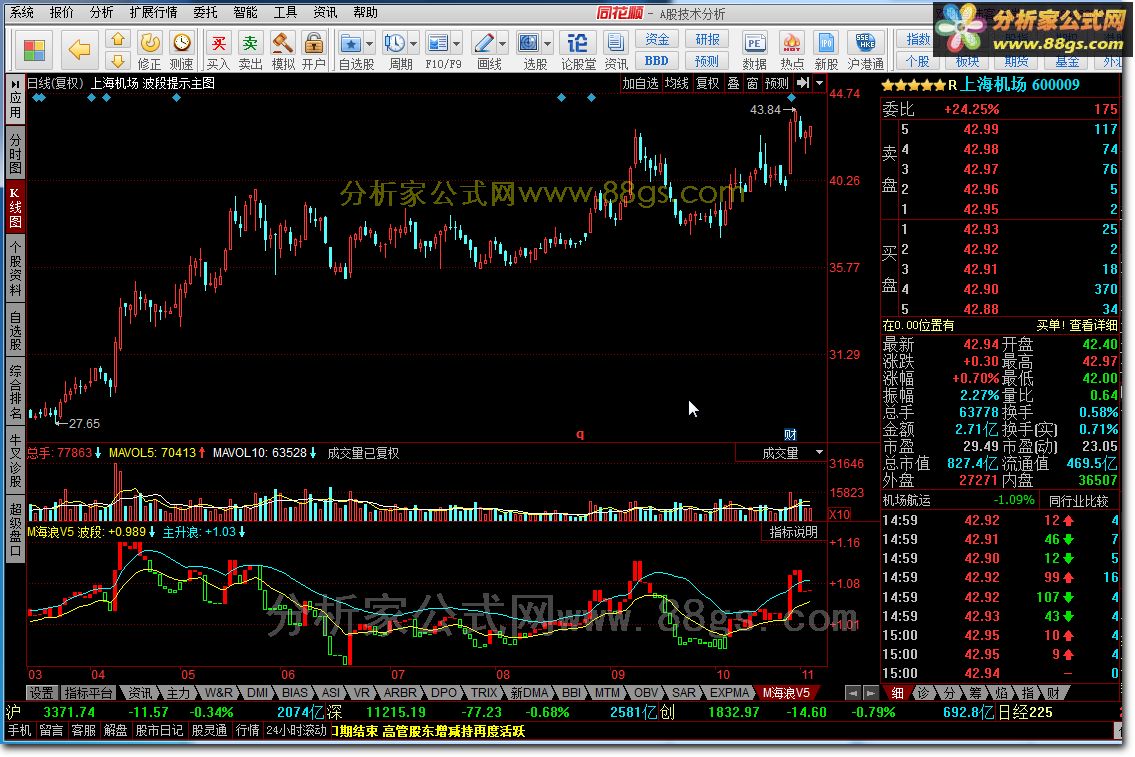Switch to the EXPMA indicator tab

point(729,693)
